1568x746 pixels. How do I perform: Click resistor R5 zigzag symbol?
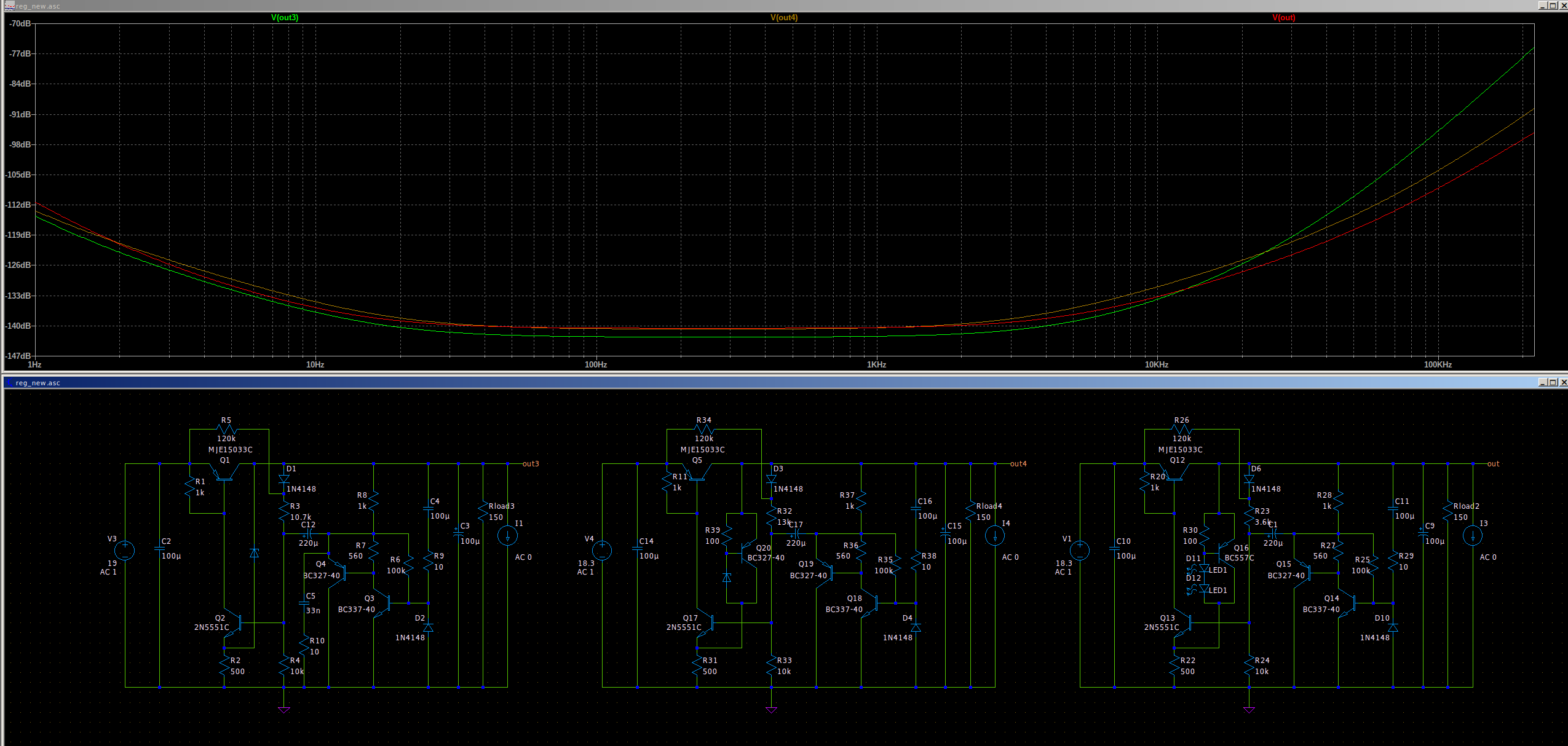click(x=226, y=430)
